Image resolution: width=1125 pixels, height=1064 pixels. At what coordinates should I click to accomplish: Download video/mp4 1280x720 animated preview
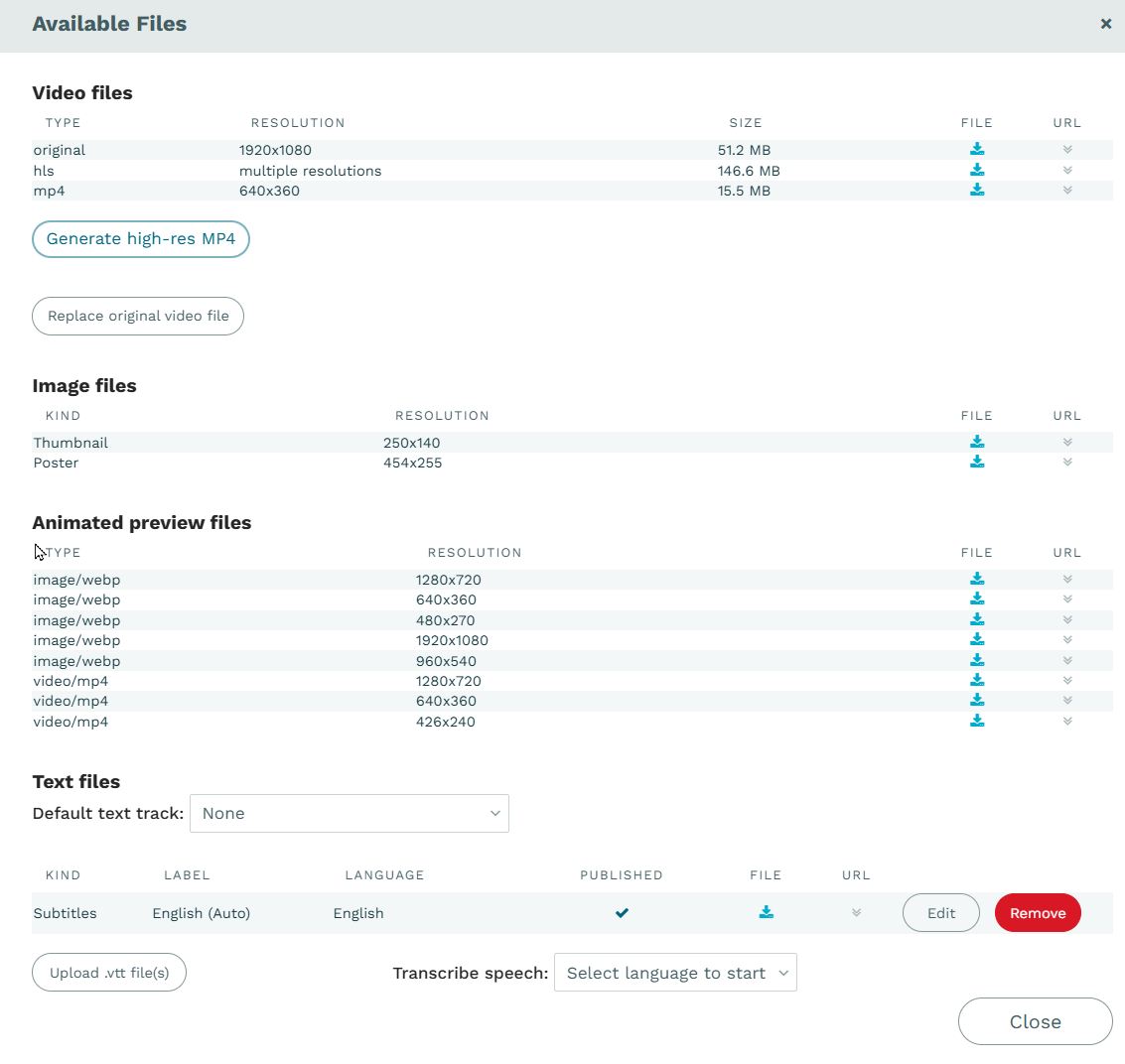tap(976, 681)
